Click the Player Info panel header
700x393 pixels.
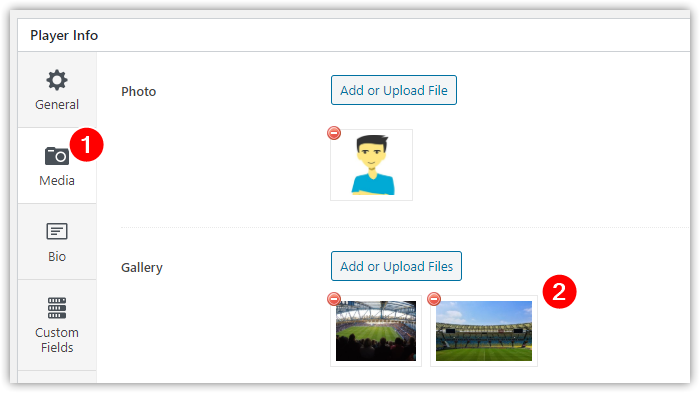tap(64, 35)
